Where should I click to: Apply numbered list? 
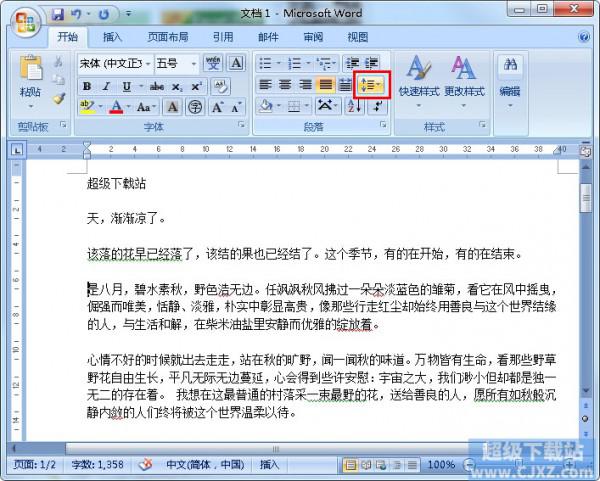point(294,63)
